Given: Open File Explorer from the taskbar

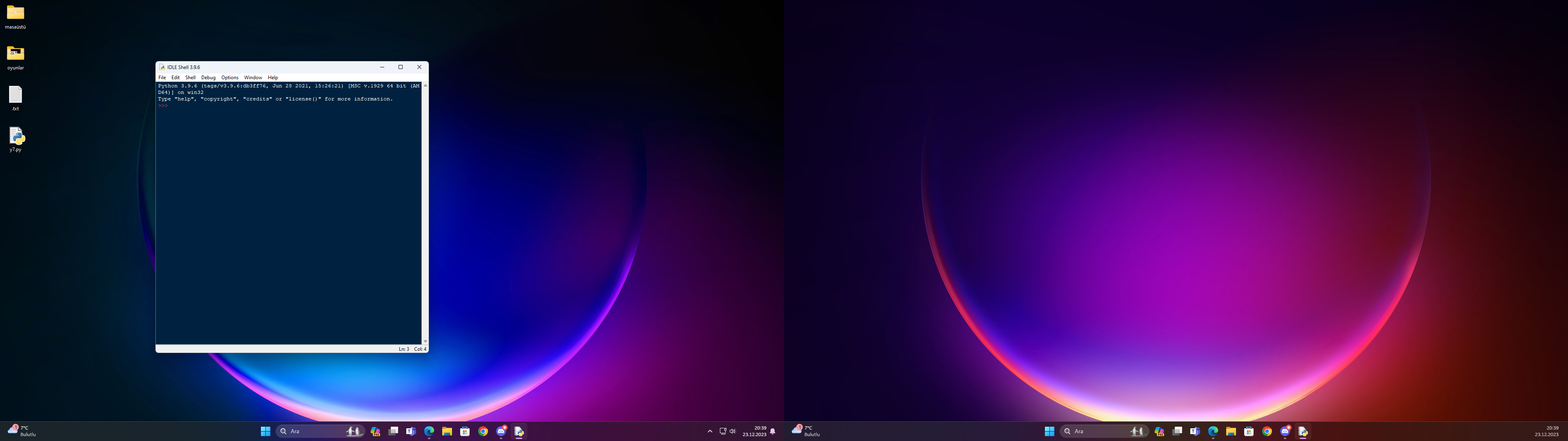Looking at the screenshot, I should (x=447, y=431).
